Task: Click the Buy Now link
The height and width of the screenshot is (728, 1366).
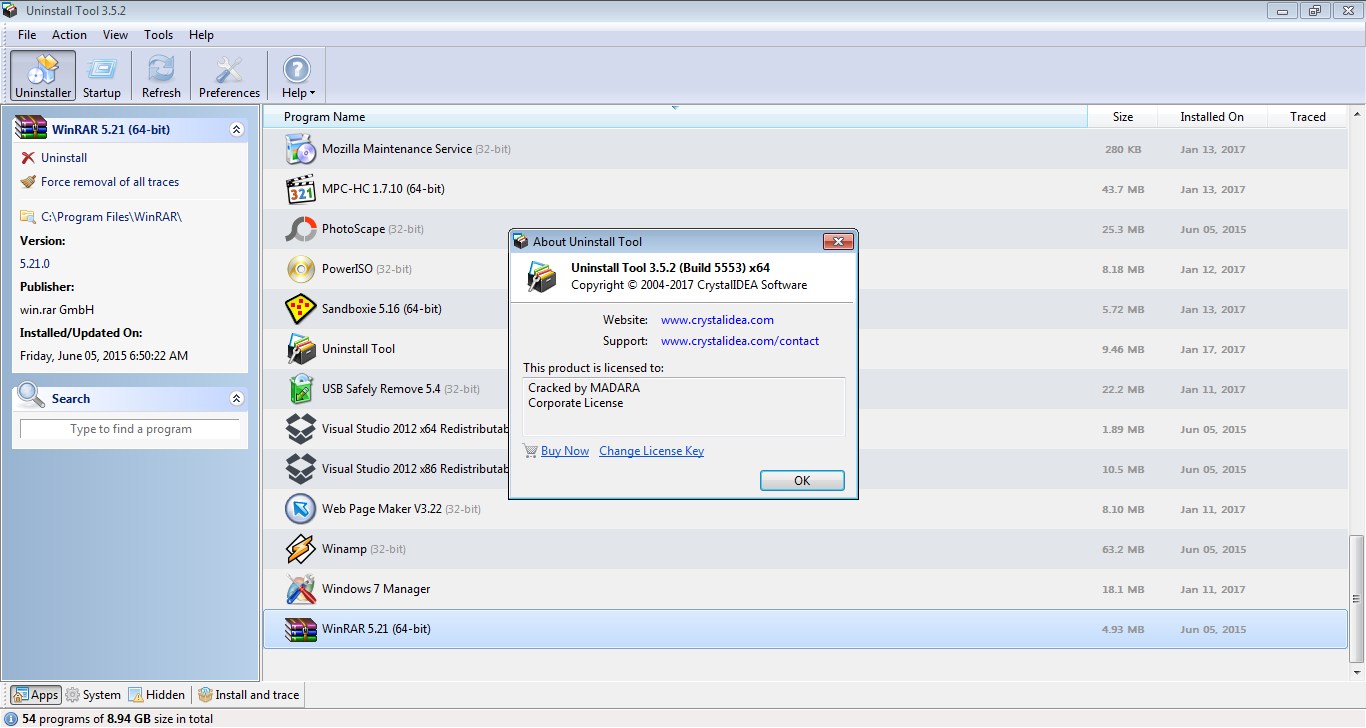Action: pos(565,451)
